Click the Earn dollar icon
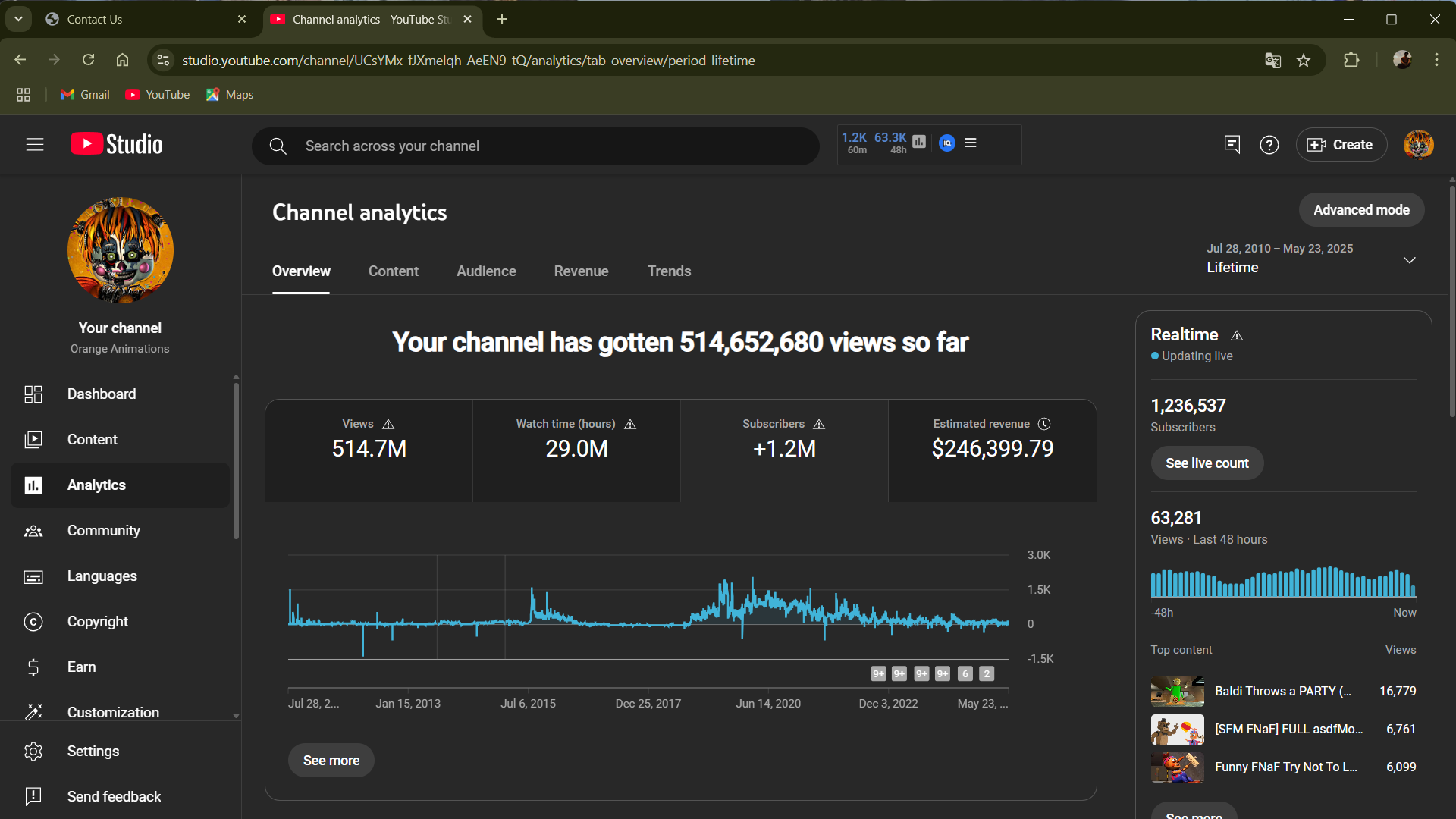This screenshot has height=819, width=1456. click(33, 667)
